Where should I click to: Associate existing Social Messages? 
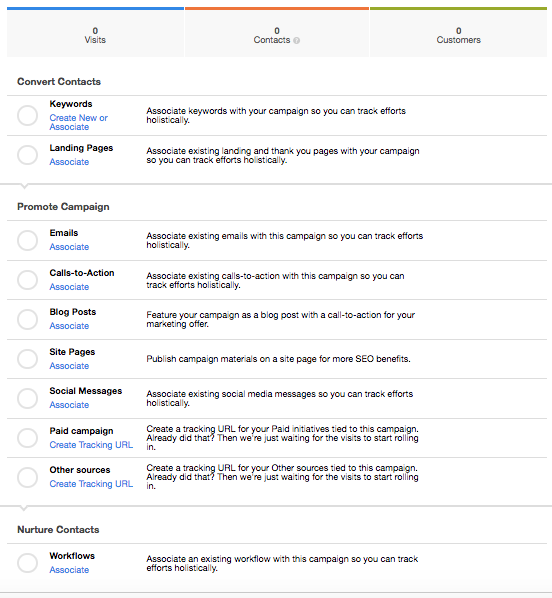pos(69,405)
